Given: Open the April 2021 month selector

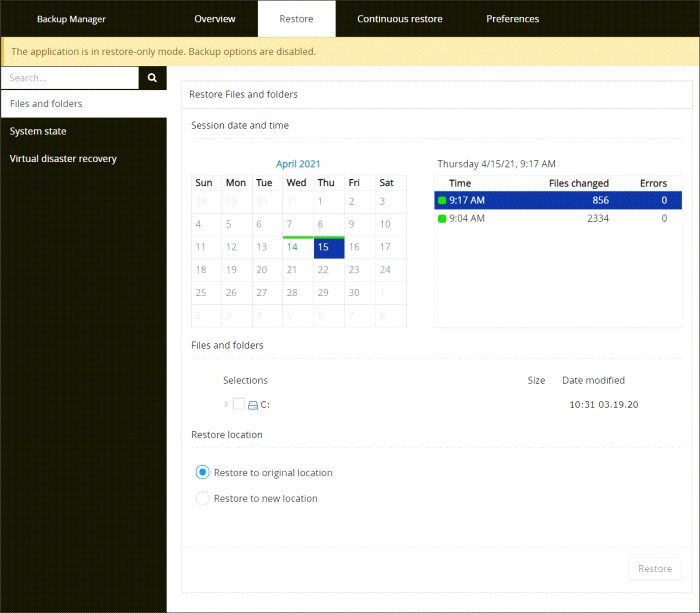Looking at the screenshot, I should [298, 164].
